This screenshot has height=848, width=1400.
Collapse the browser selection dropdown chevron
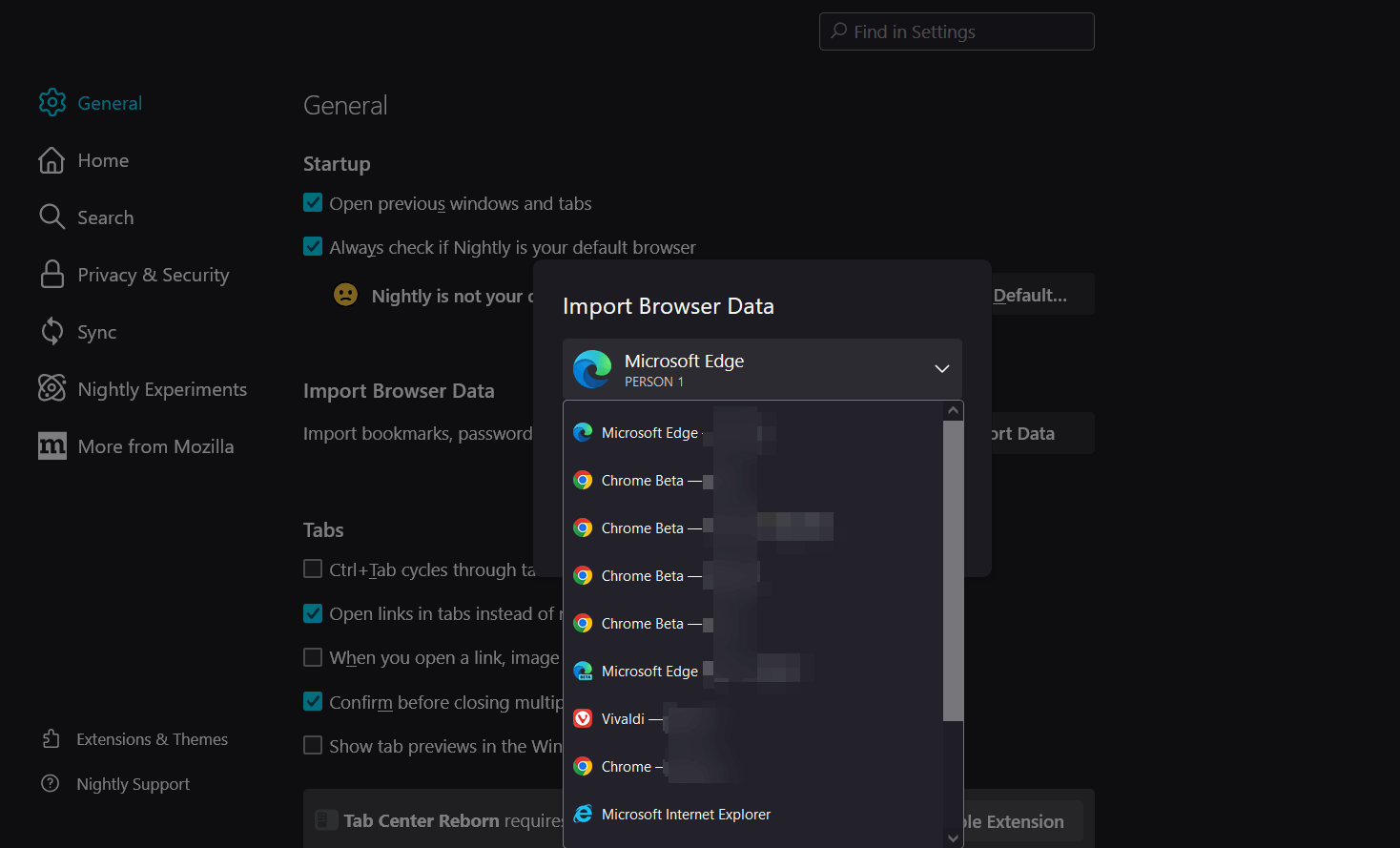coord(941,368)
